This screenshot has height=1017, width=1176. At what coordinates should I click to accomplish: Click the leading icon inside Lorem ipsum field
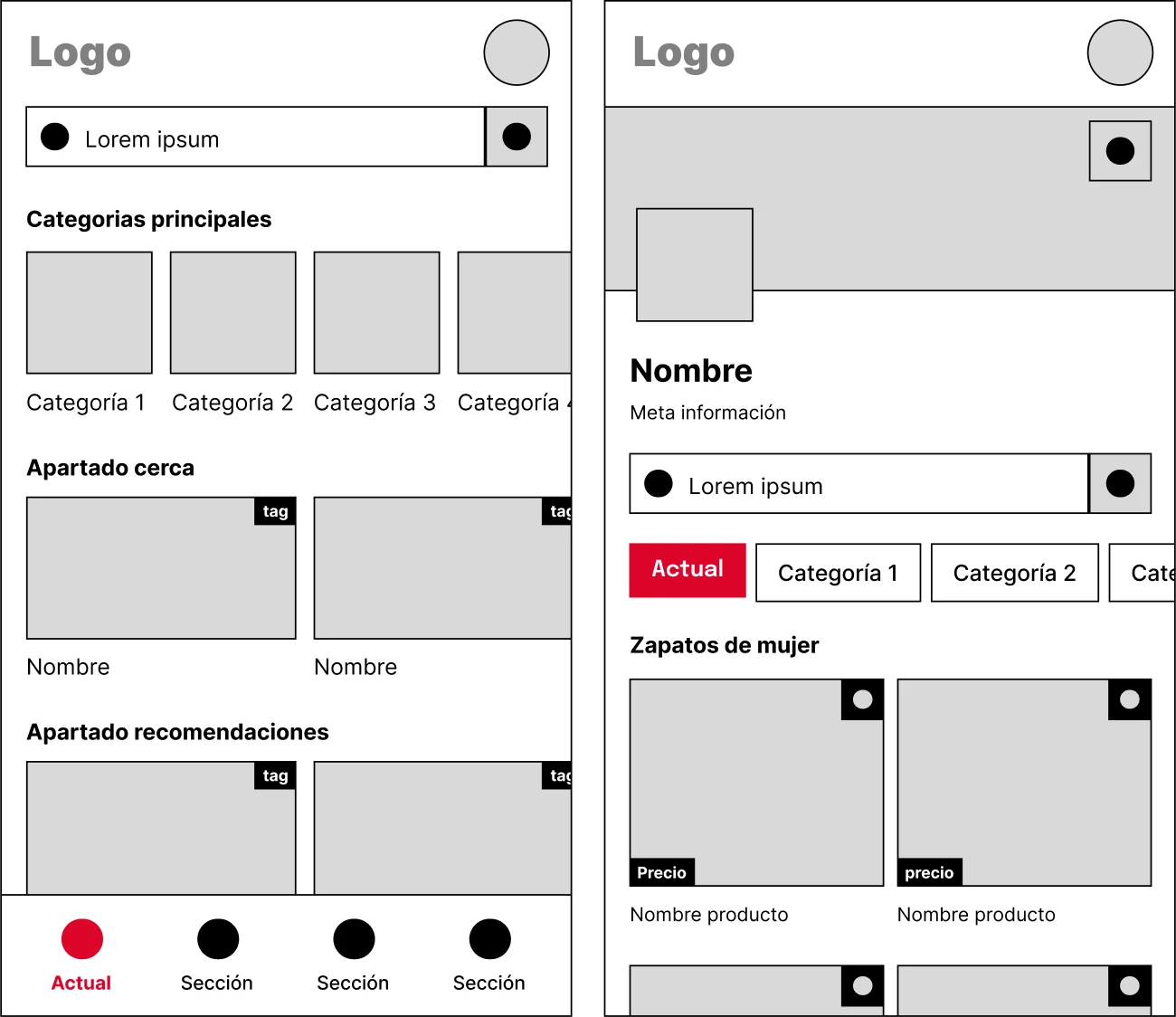(55, 136)
